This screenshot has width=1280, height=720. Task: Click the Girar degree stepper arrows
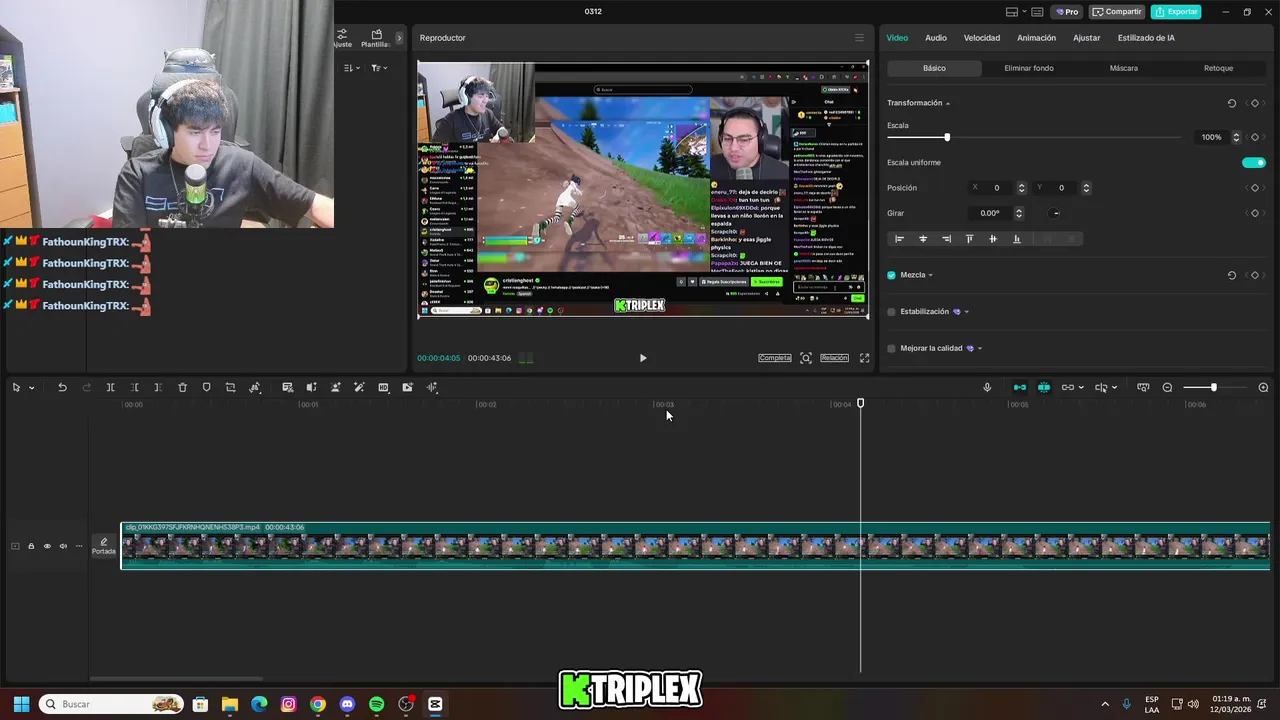pyautogui.click(x=1019, y=213)
